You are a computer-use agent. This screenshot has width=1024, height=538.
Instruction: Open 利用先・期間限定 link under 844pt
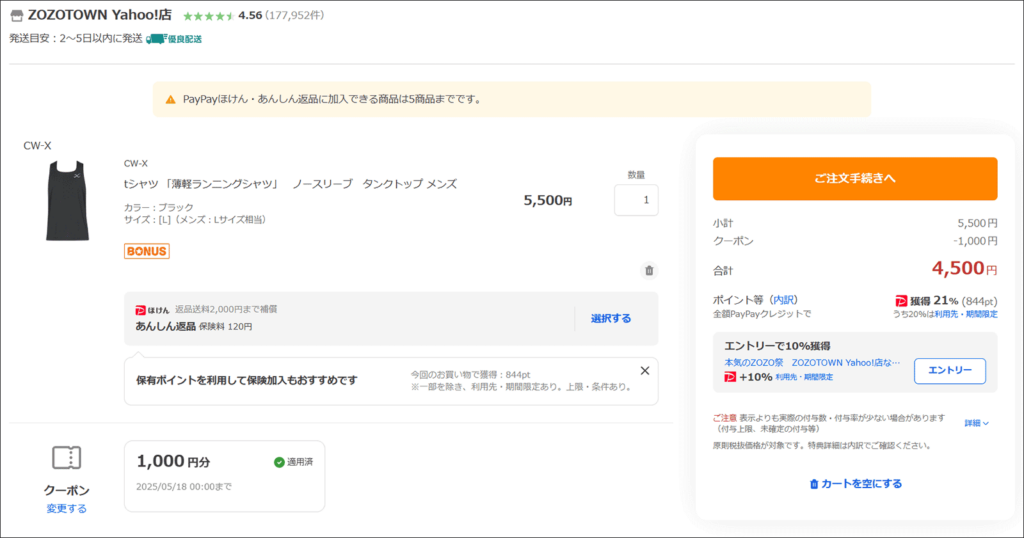(x=965, y=314)
